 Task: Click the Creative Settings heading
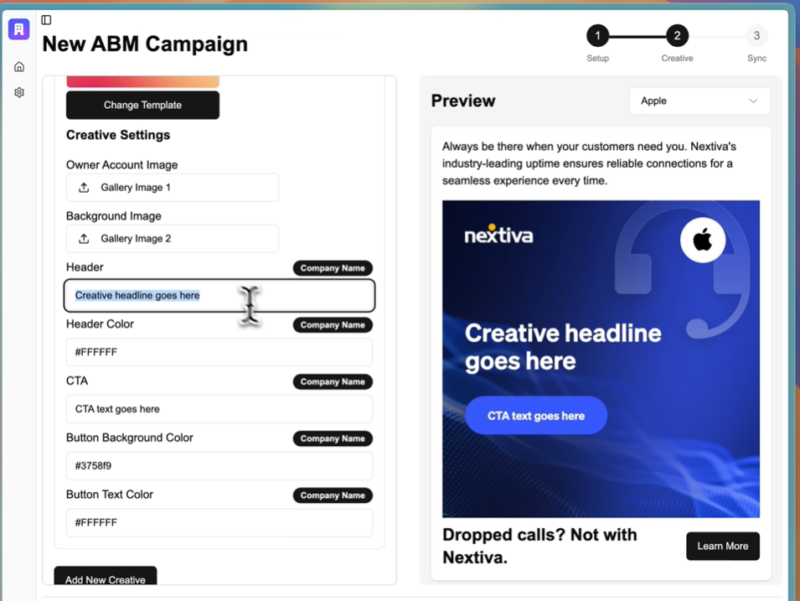[118, 135]
